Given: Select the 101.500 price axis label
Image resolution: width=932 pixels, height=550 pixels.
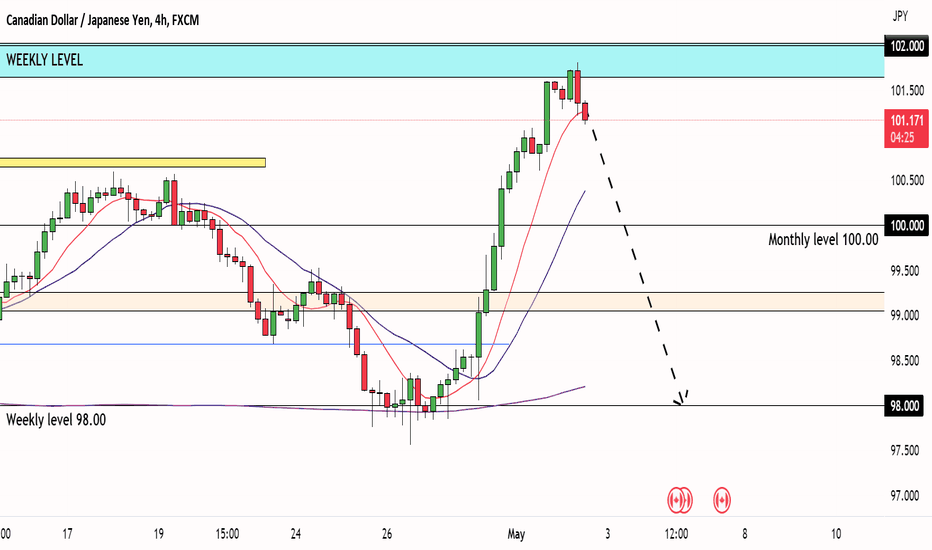Looking at the screenshot, I should 907,90.
